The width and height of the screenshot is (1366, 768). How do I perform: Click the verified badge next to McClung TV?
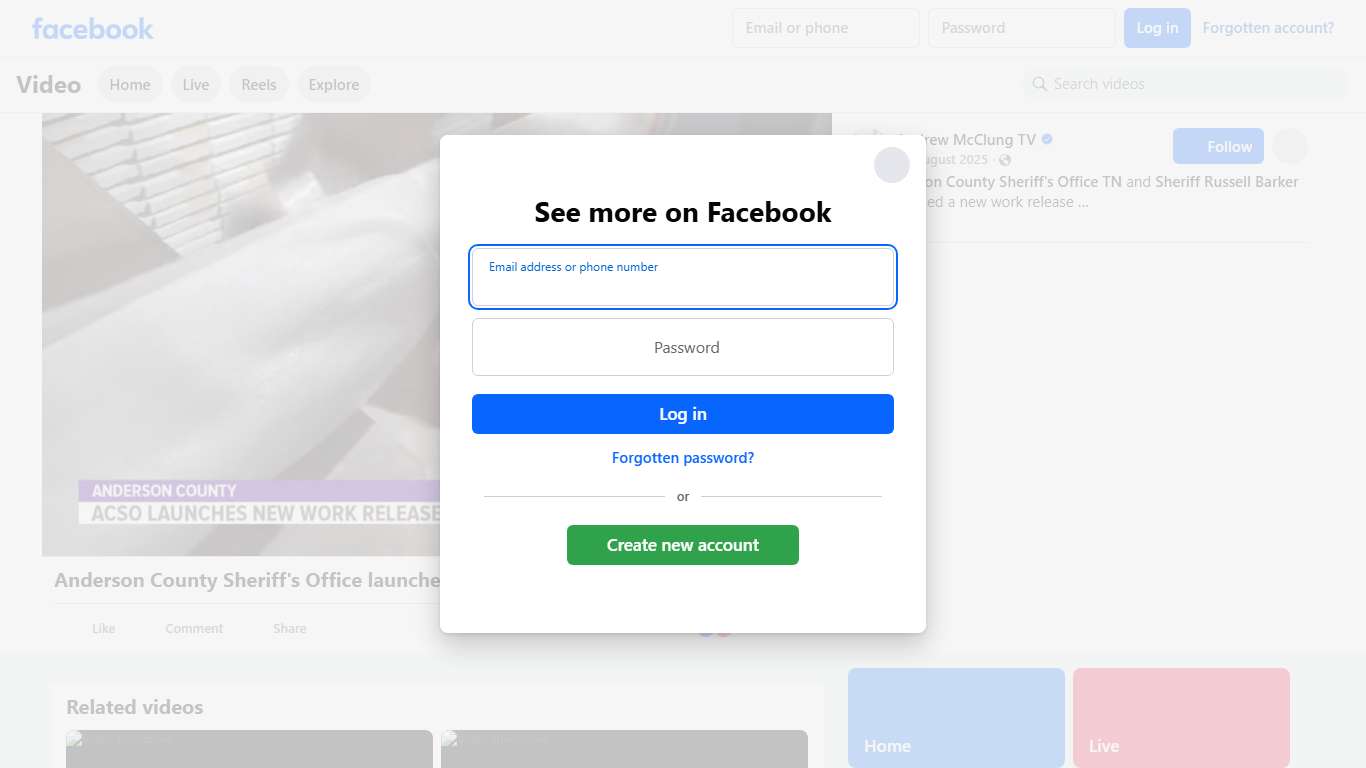tap(1047, 140)
